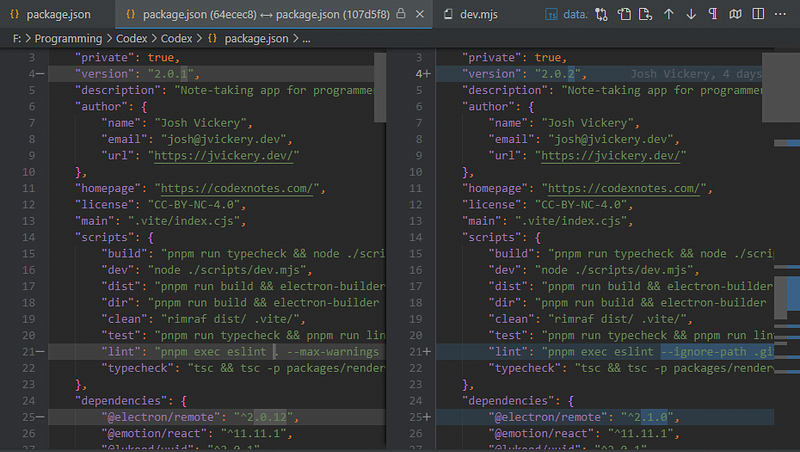Click the compare changes icon in editor toolbar

tap(601, 15)
